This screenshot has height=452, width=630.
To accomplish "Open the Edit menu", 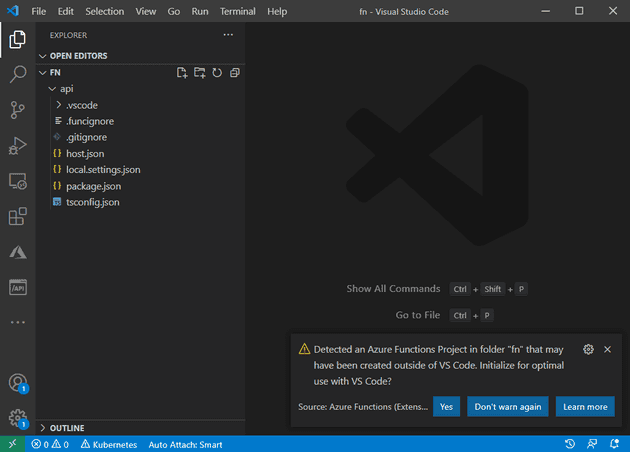I will click(65, 11).
